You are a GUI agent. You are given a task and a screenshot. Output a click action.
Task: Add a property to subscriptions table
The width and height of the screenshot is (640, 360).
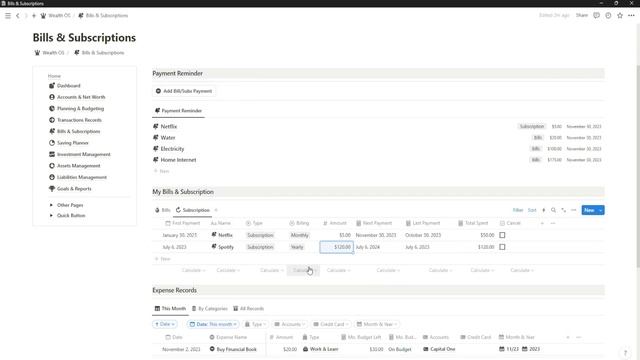[542, 223]
